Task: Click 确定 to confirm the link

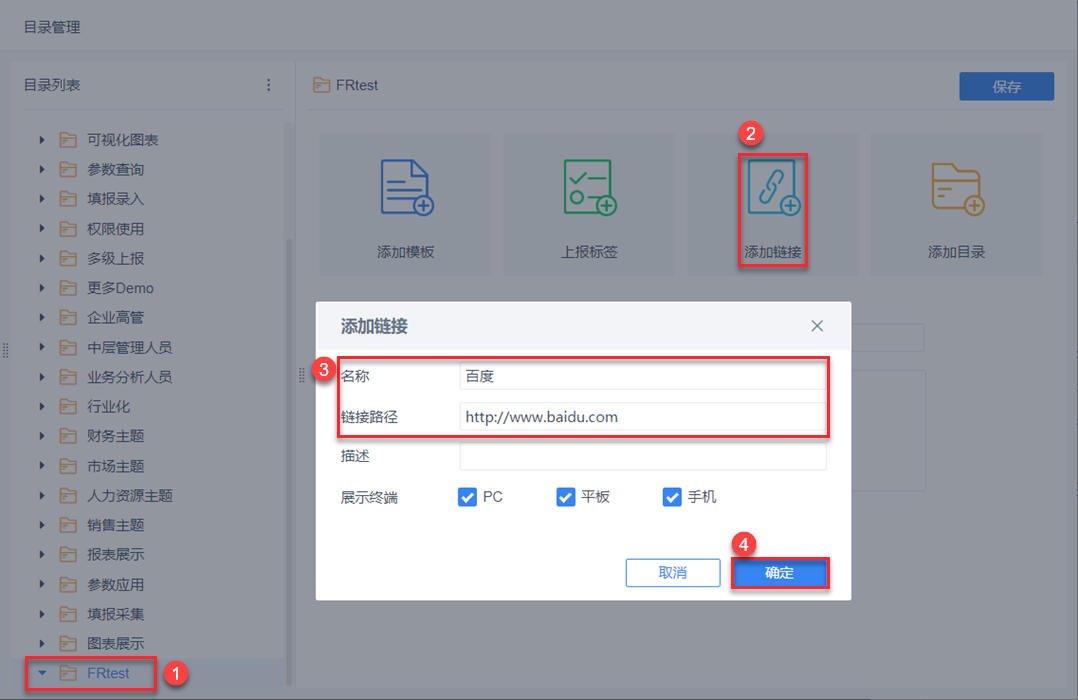Action: 780,573
